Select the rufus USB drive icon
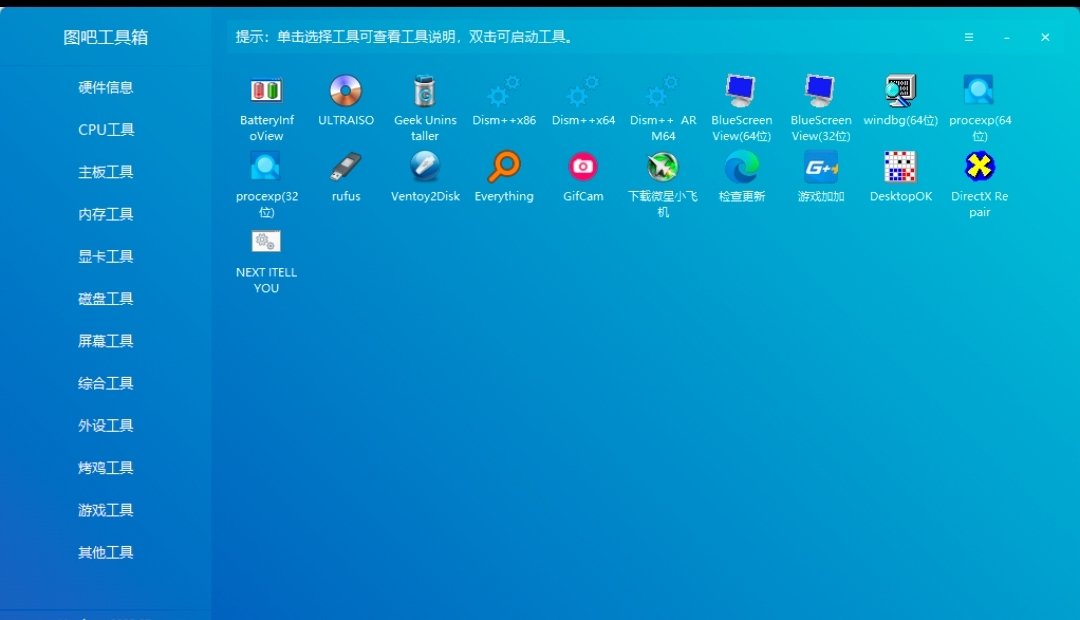This screenshot has width=1080, height=620. point(346,167)
